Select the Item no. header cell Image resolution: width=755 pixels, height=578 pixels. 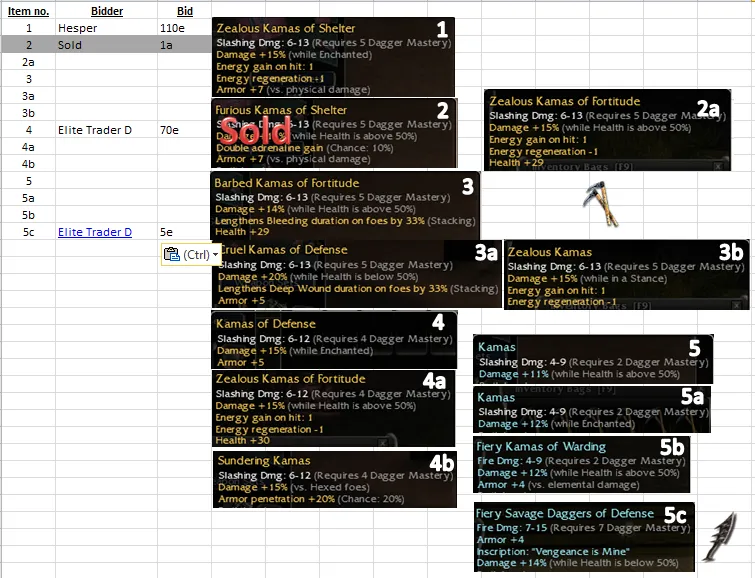(x=29, y=12)
